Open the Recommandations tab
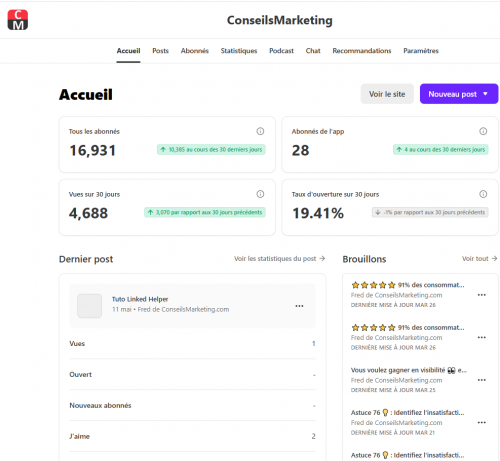500x461 pixels. 362,51
